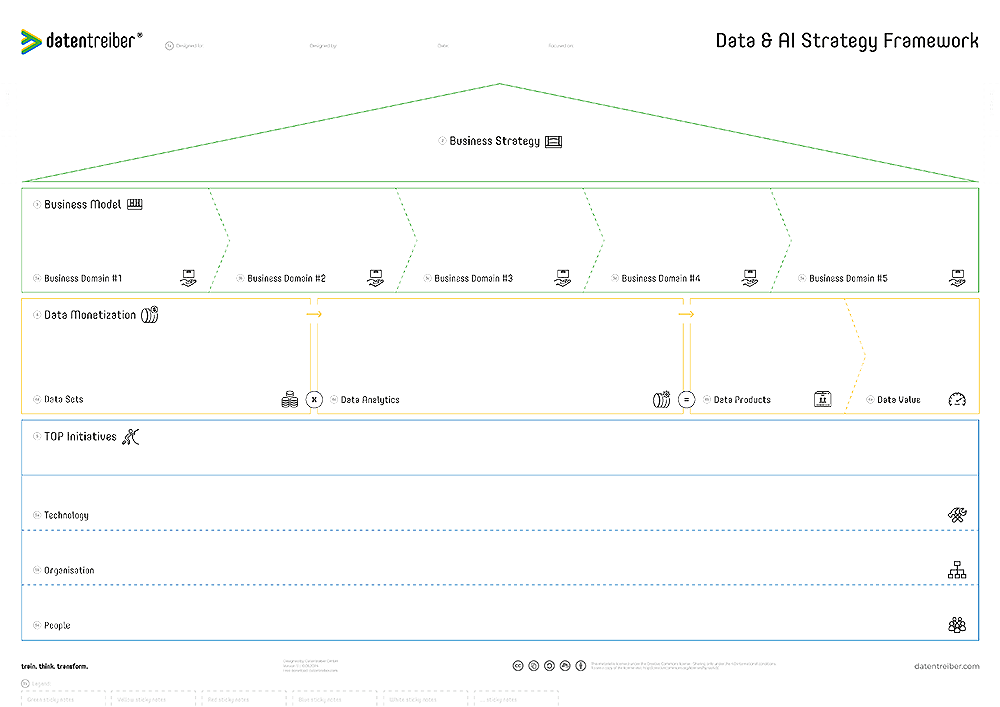Screen dimensions: 1000x707
Task: Click the datentreiber arrow logo
Action: (31, 41)
